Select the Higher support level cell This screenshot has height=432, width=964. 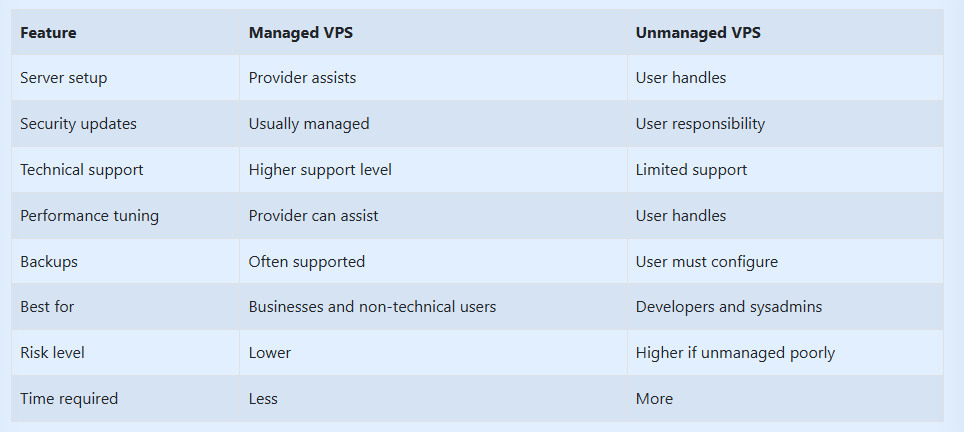coord(320,170)
